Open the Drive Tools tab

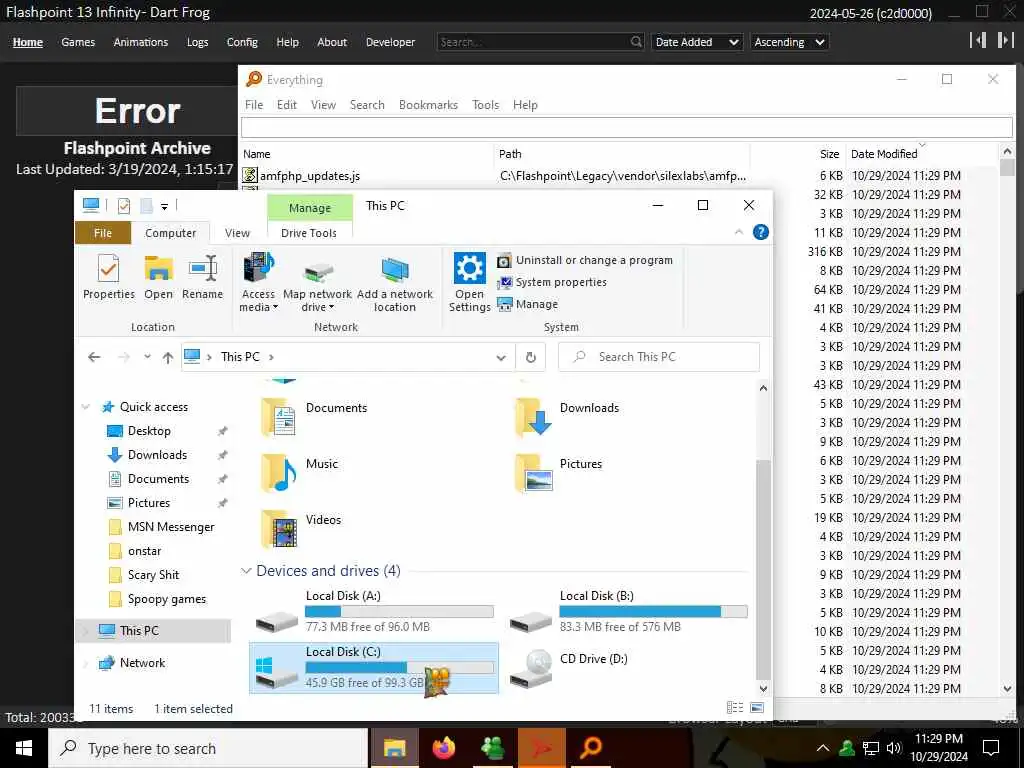(309, 233)
